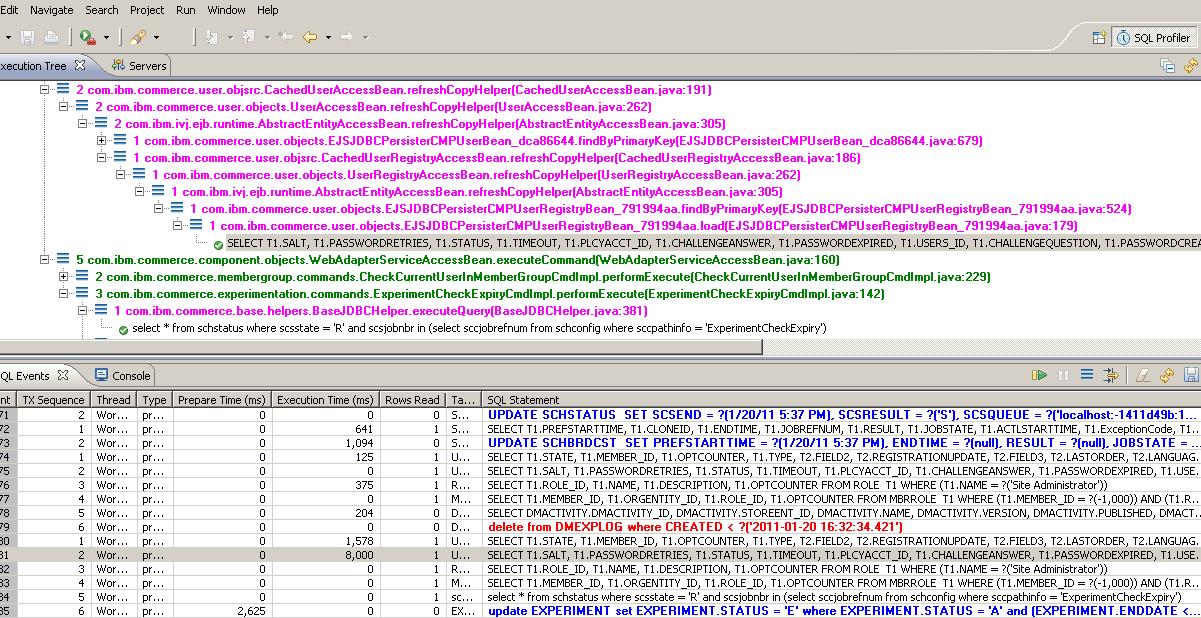This screenshot has width=1201, height=618.
Task: Sort by Rows Read column header
Action: [412, 399]
